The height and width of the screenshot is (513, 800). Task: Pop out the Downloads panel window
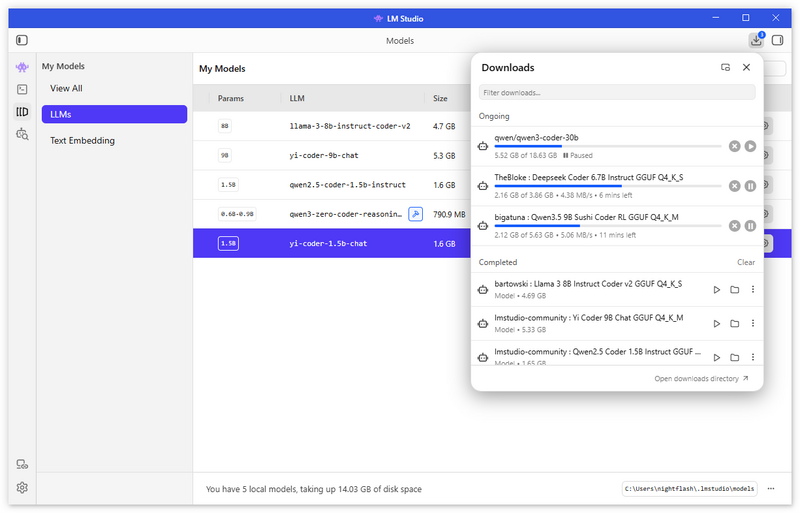[725, 67]
